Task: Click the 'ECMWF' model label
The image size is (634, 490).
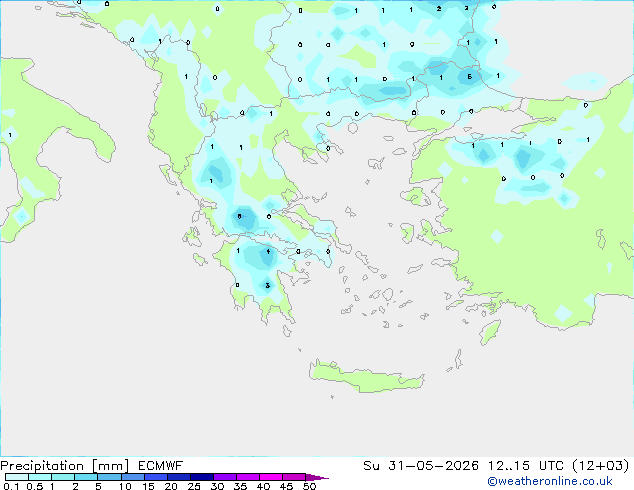Action: pos(160,466)
